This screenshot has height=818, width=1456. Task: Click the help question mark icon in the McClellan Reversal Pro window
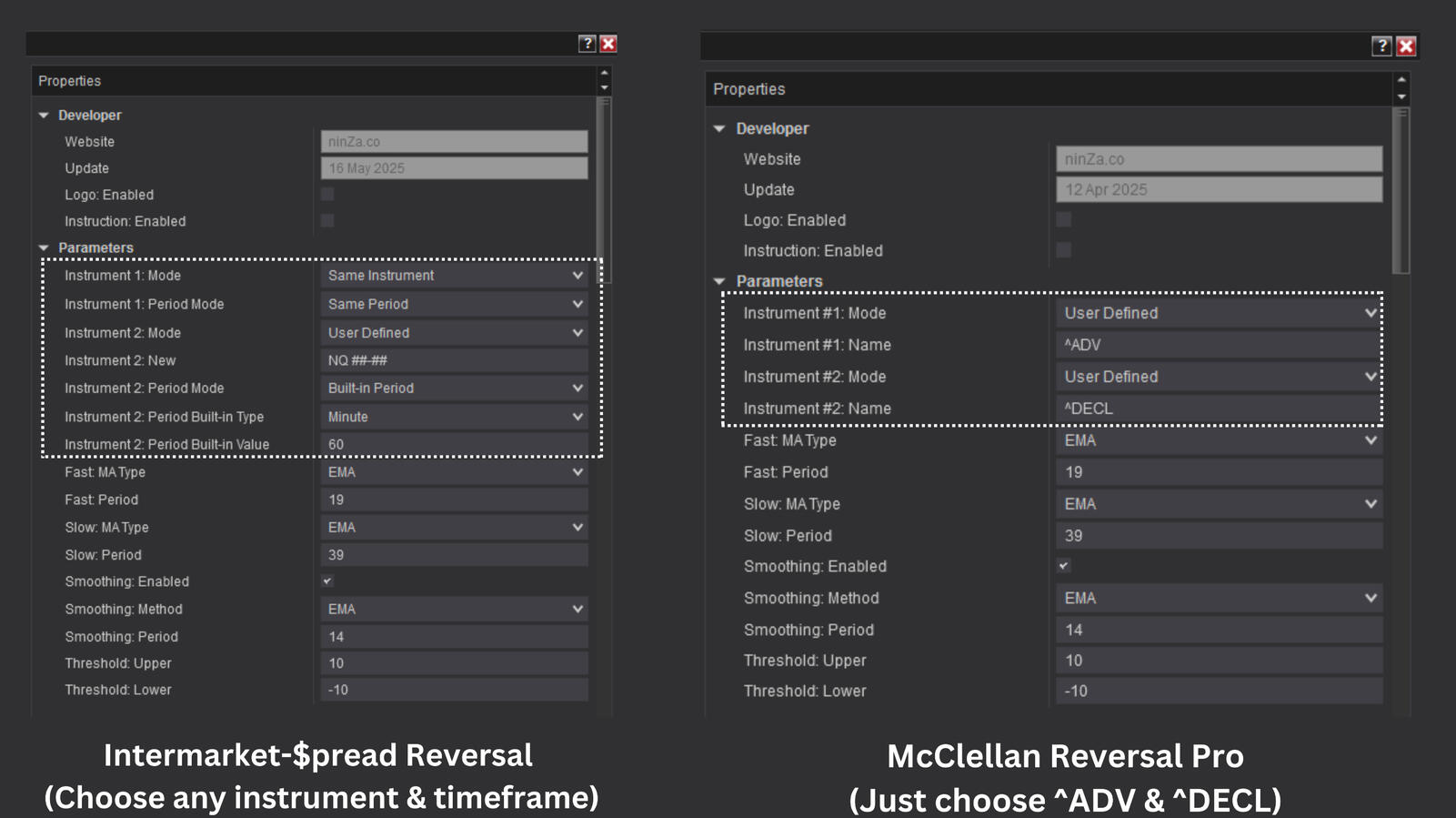click(1381, 46)
